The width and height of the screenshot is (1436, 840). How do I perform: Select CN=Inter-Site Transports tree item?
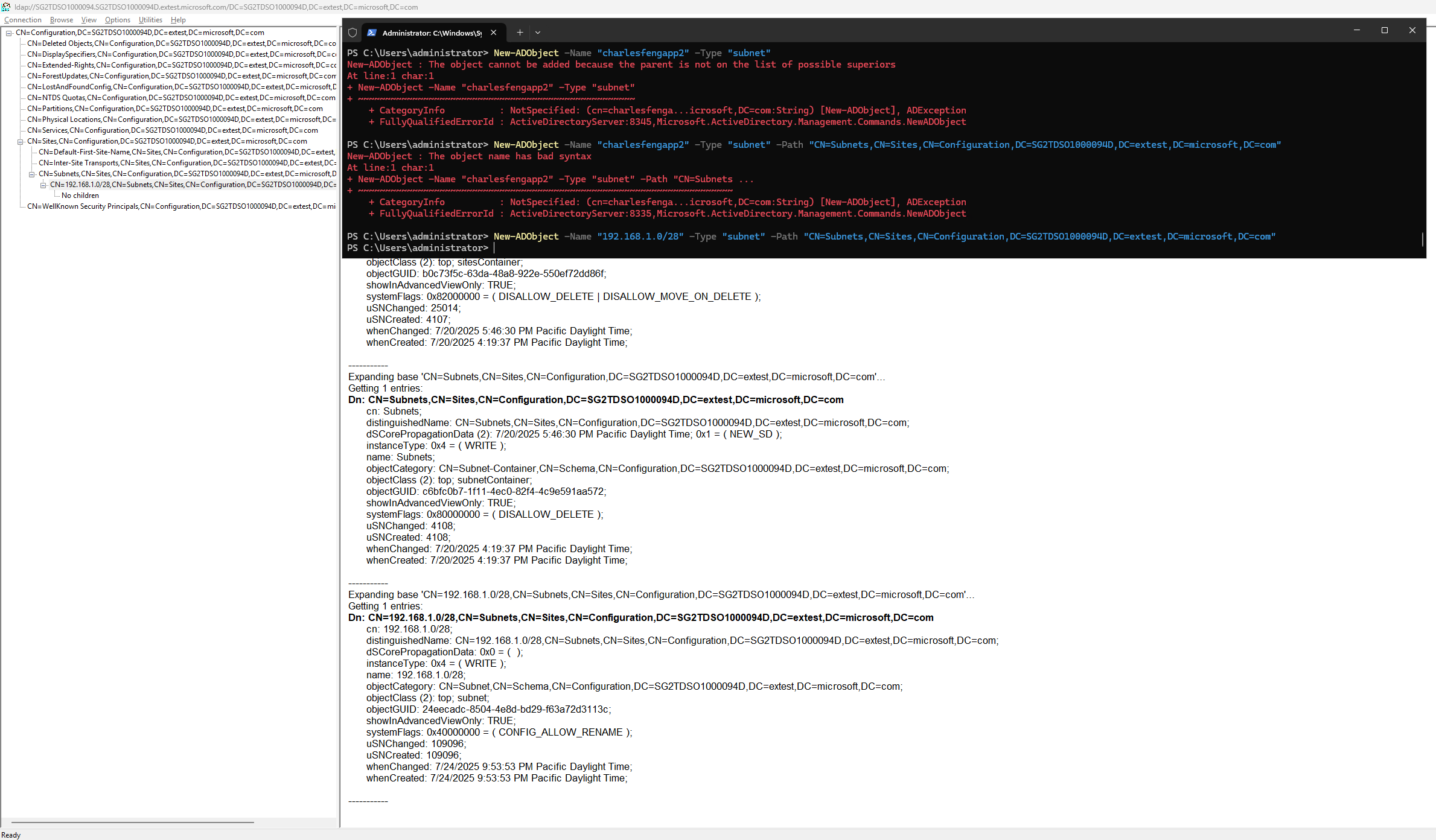tap(187, 163)
